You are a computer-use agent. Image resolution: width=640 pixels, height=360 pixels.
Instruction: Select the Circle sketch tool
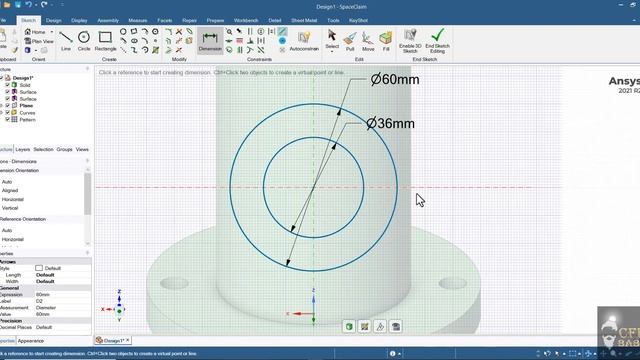[x=84, y=41]
